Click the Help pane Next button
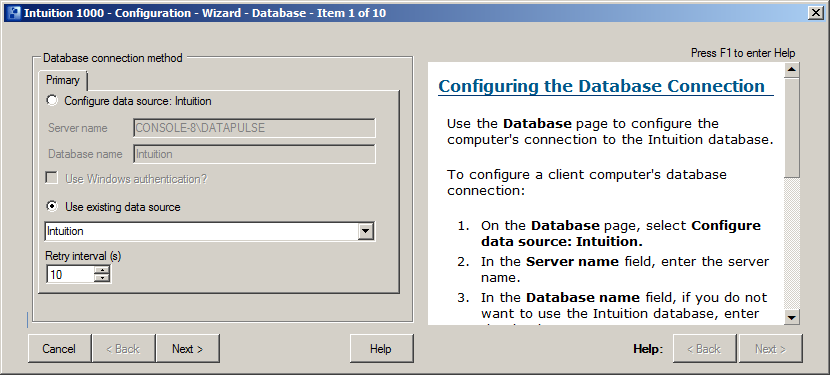 771,349
